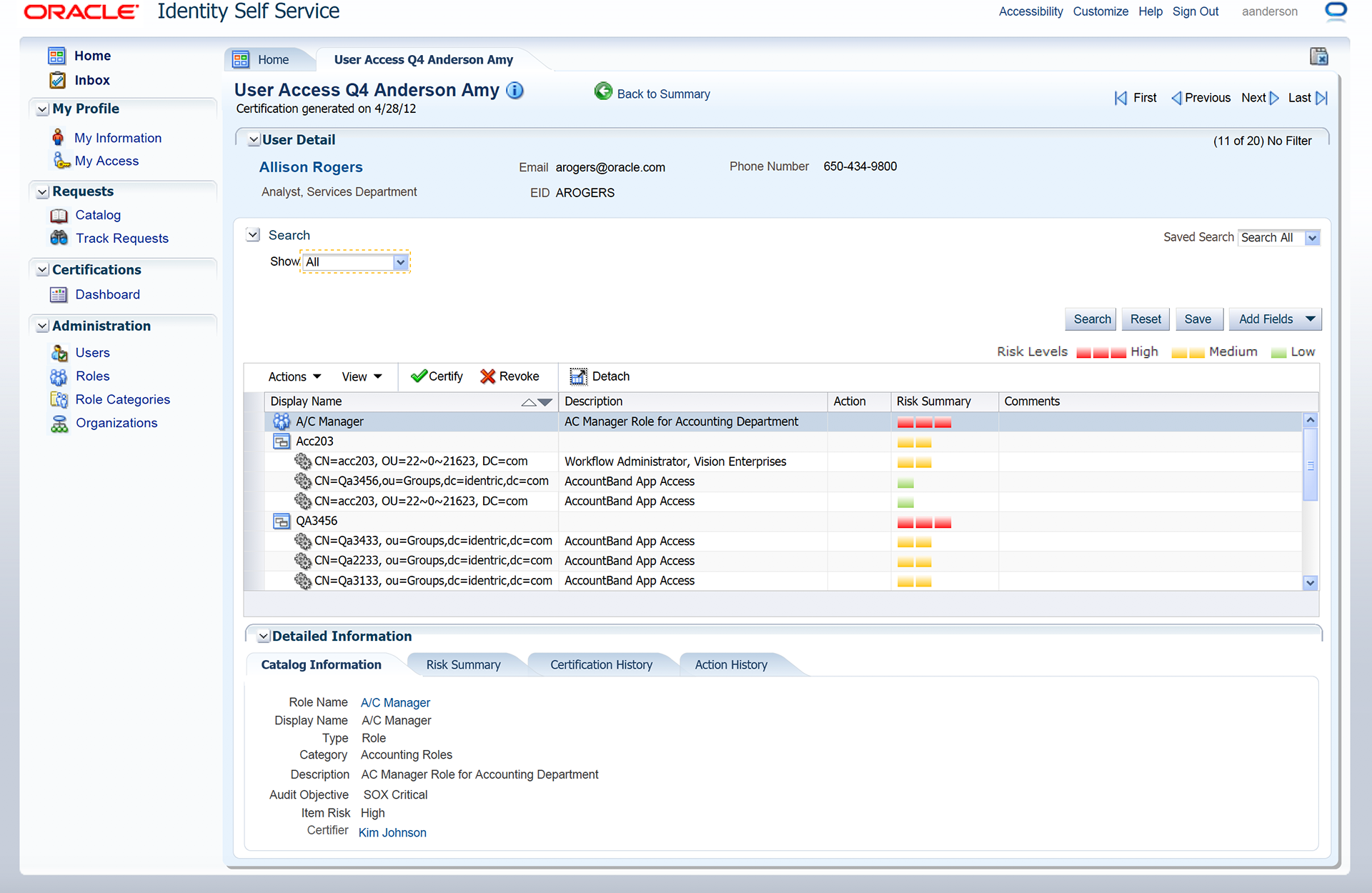Click the First record arrow icon
The width and height of the screenshot is (1372, 893).
coord(1120,98)
